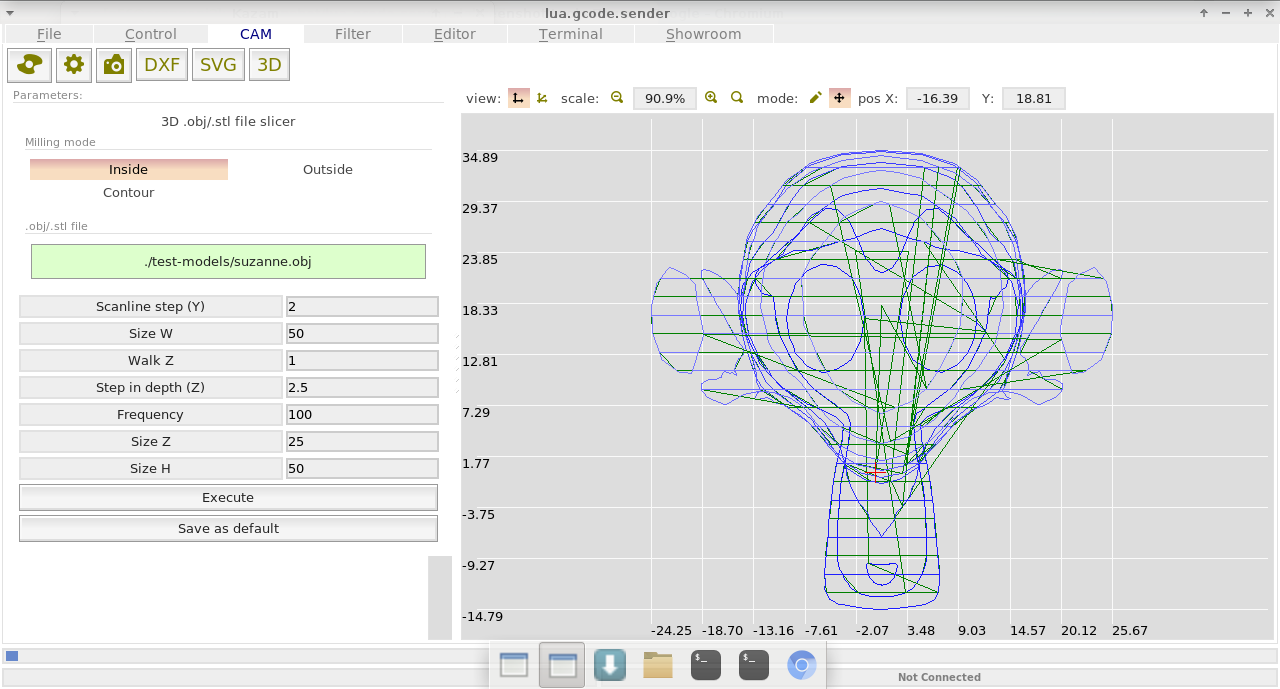Edit the Size W value

362,334
